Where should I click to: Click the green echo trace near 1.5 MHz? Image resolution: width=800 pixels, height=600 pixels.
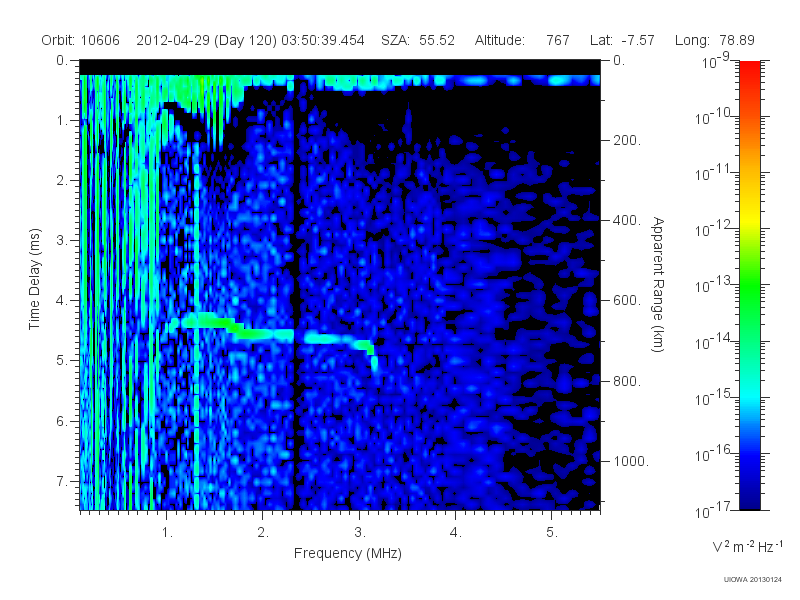213,322
